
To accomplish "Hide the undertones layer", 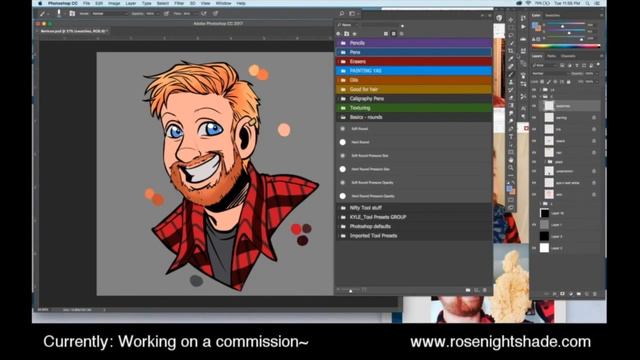I will pos(534,171).
